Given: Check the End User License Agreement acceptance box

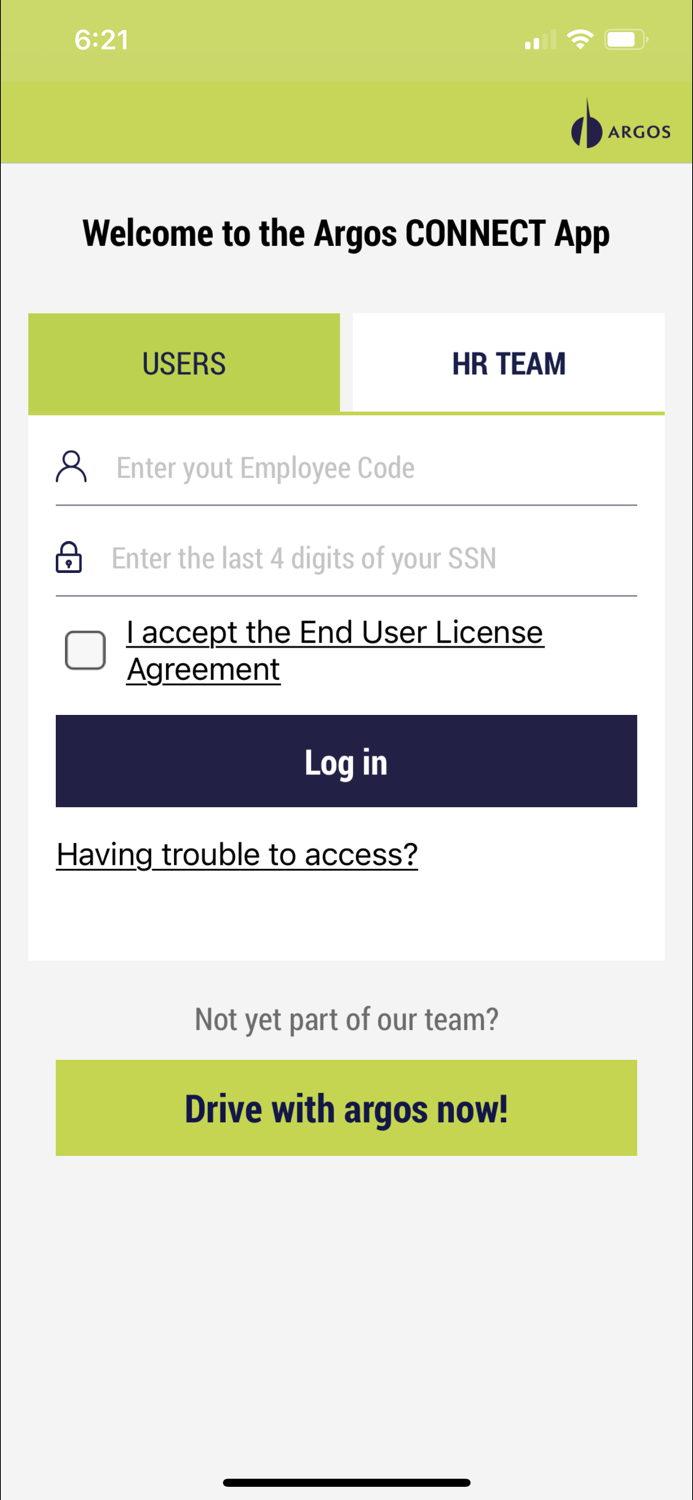Looking at the screenshot, I should (x=85, y=650).
